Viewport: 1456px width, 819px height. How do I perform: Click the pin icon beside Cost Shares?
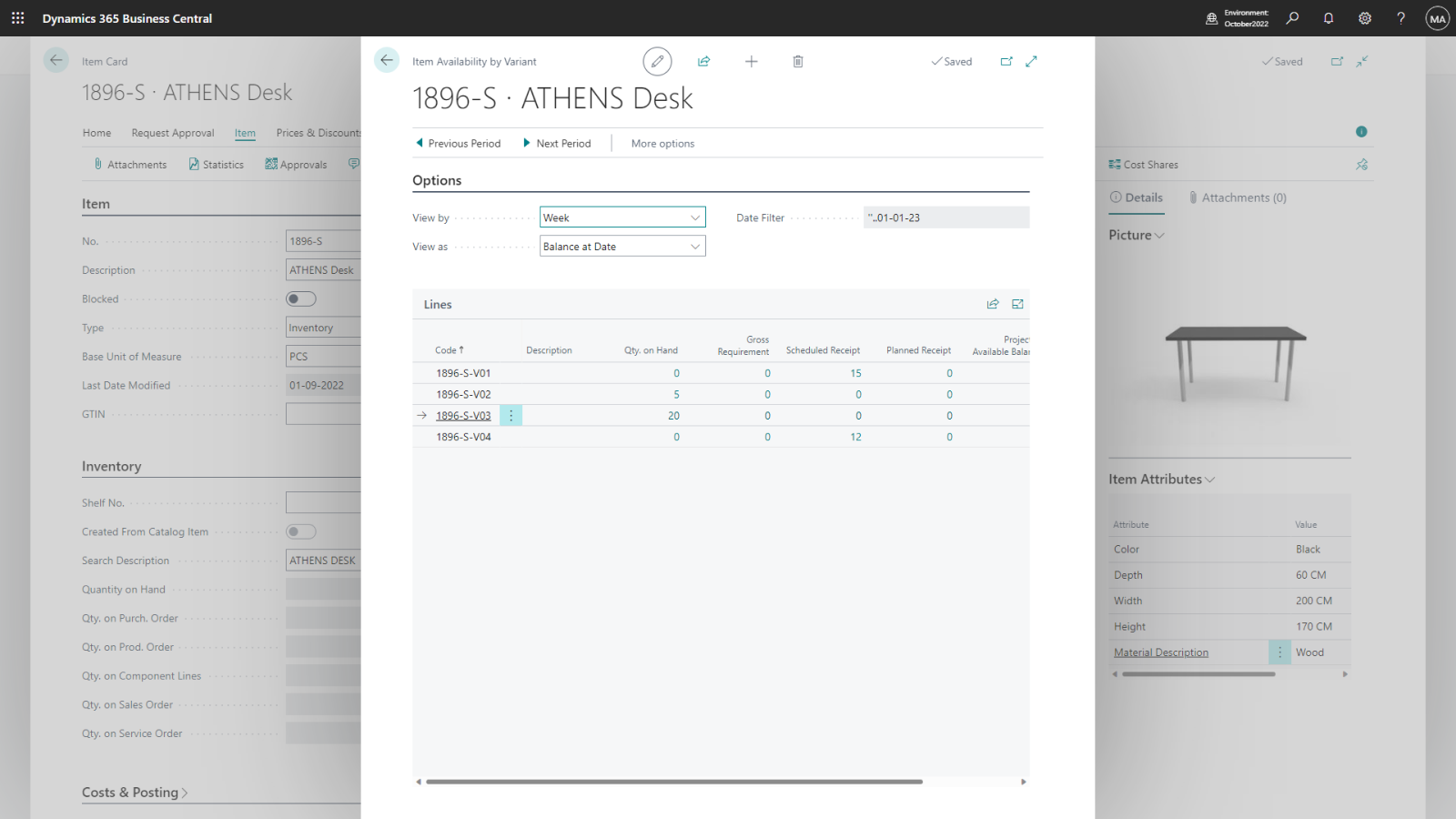click(1361, 165)
